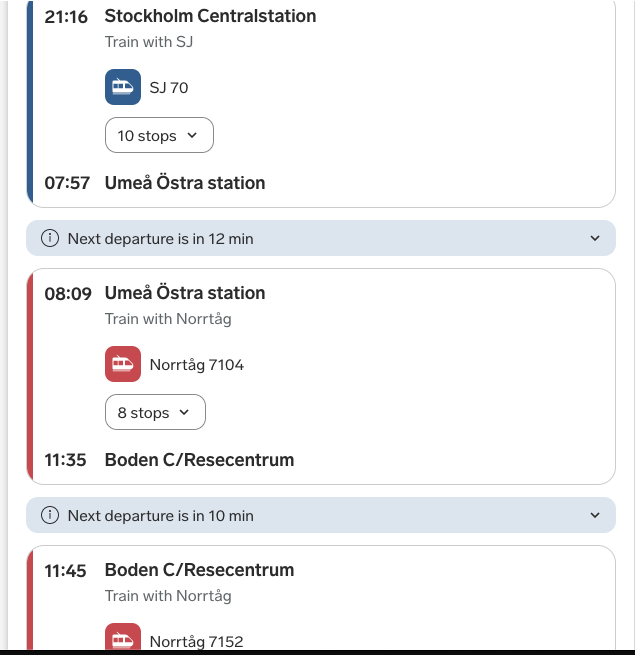635x655 pixels.
Task: Click the 11:35 Boden C/Resecentrum arrival
Action: (x=169, y=460)
